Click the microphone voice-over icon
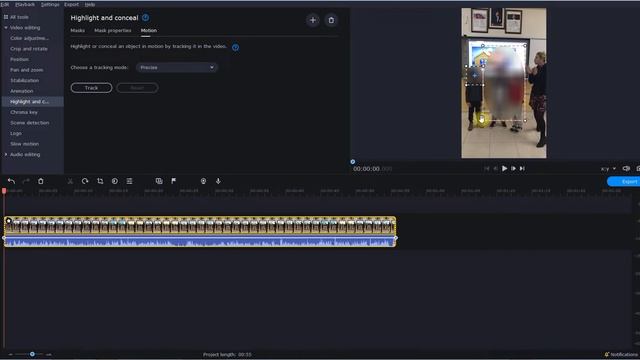This screenshot has height=360, width=640. click(x=218, y=181)
